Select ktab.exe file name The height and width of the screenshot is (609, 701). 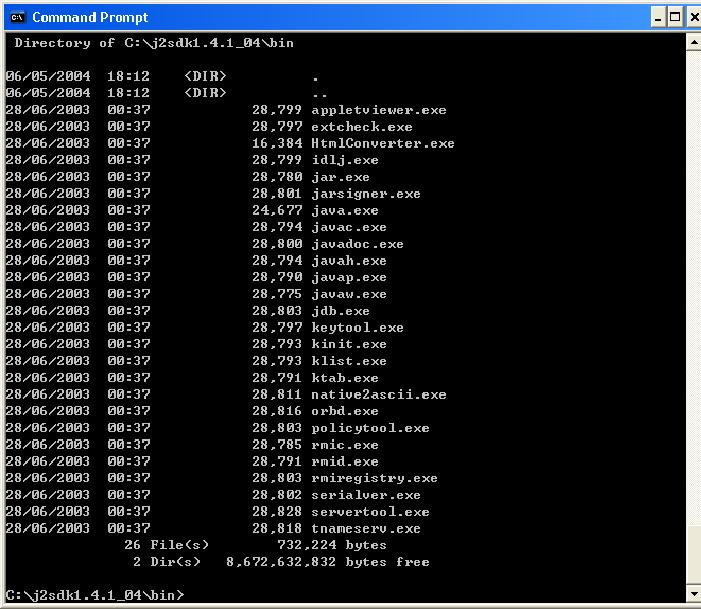pos(345,378)
